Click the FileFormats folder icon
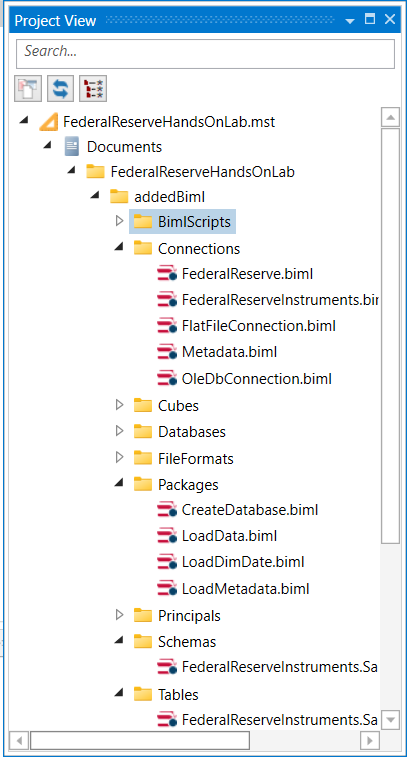The height and width of the screenshot is (757, 407). (143, 458)
